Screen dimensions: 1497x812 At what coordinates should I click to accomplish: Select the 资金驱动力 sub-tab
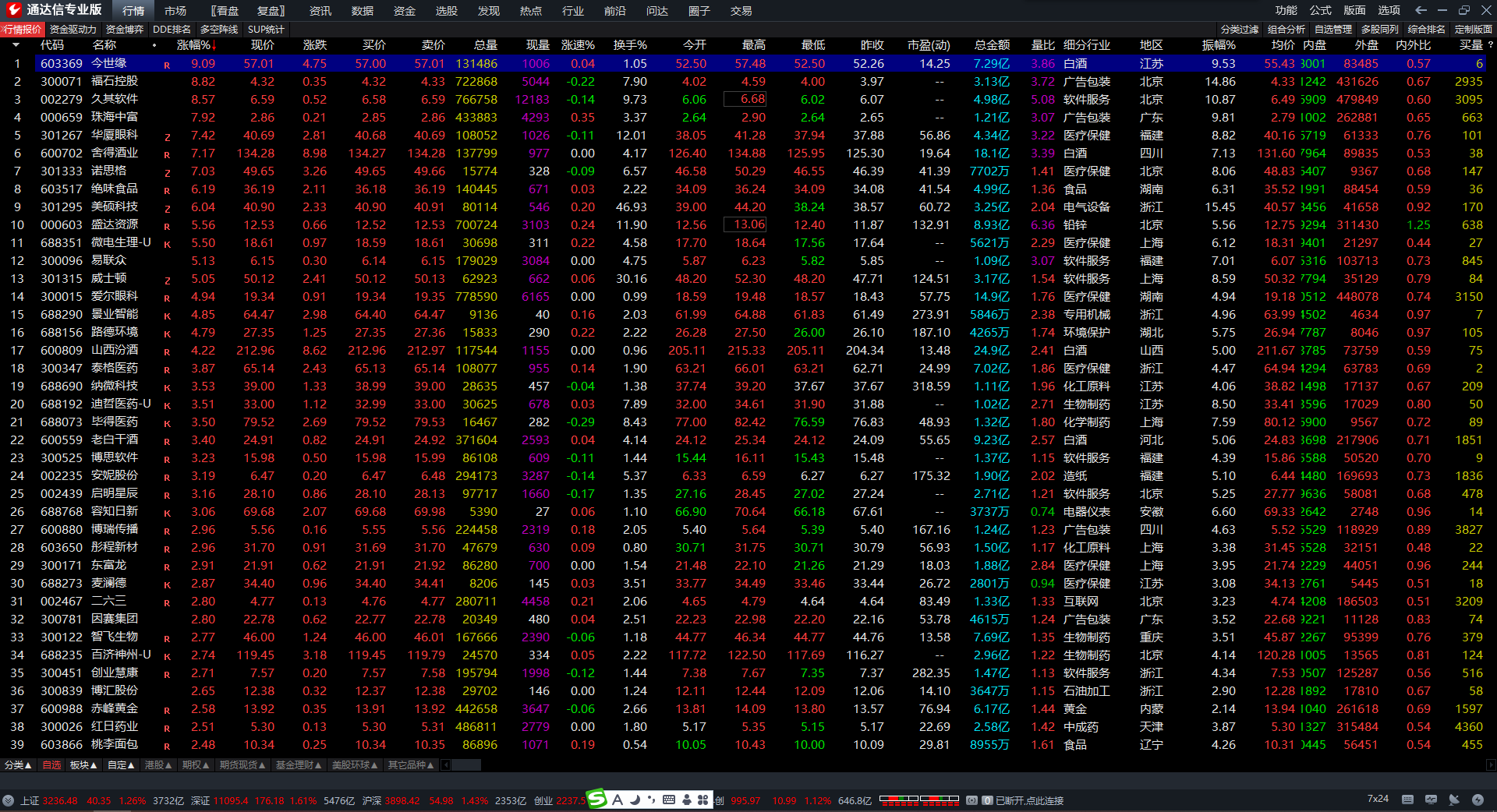click(73, 30)
